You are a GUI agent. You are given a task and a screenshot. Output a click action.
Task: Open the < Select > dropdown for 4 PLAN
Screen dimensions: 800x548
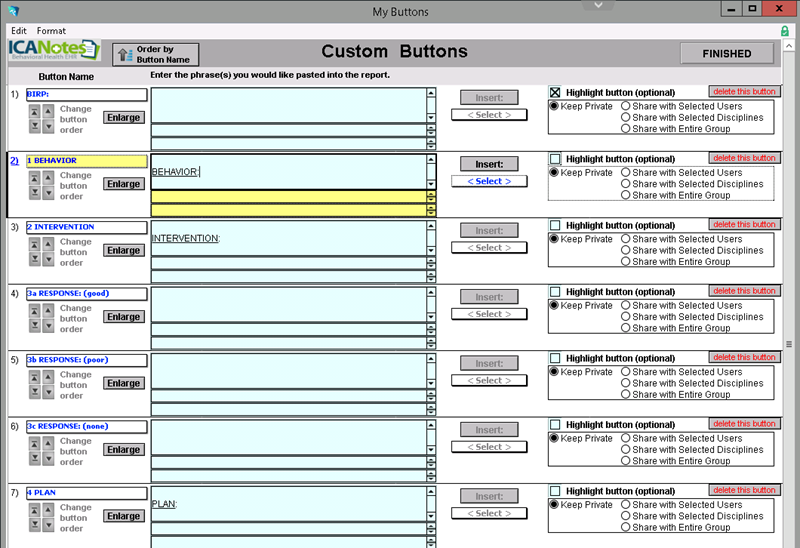(x=489, y=513)
